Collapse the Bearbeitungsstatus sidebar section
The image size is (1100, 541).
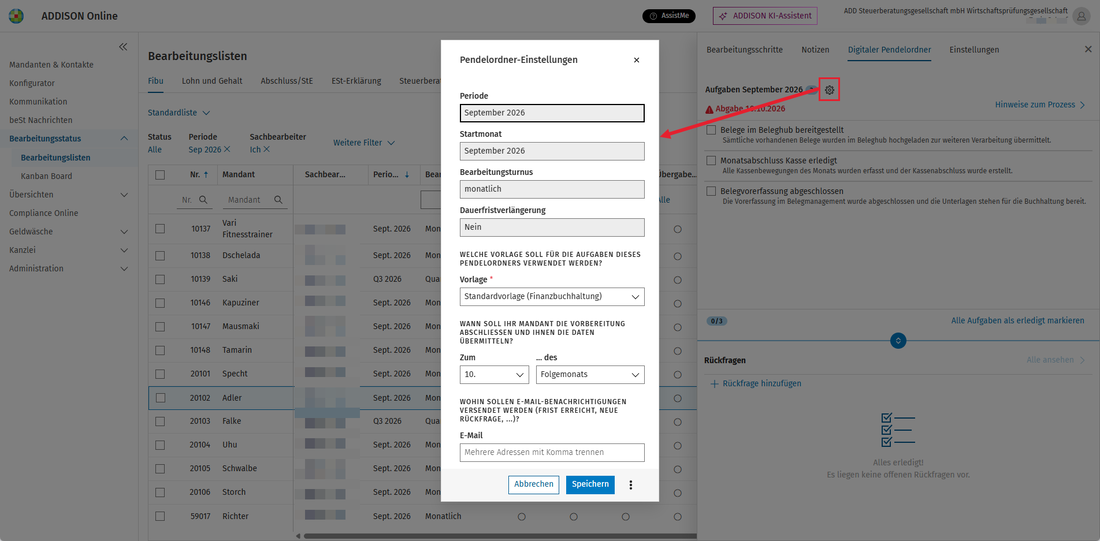point(124,139)
